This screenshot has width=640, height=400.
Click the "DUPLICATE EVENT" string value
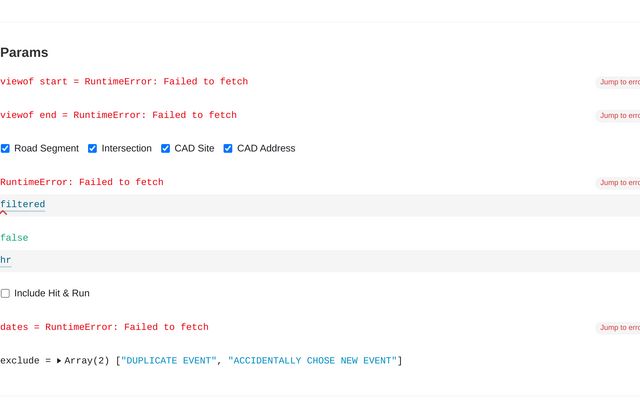click(x=168, y=360)
